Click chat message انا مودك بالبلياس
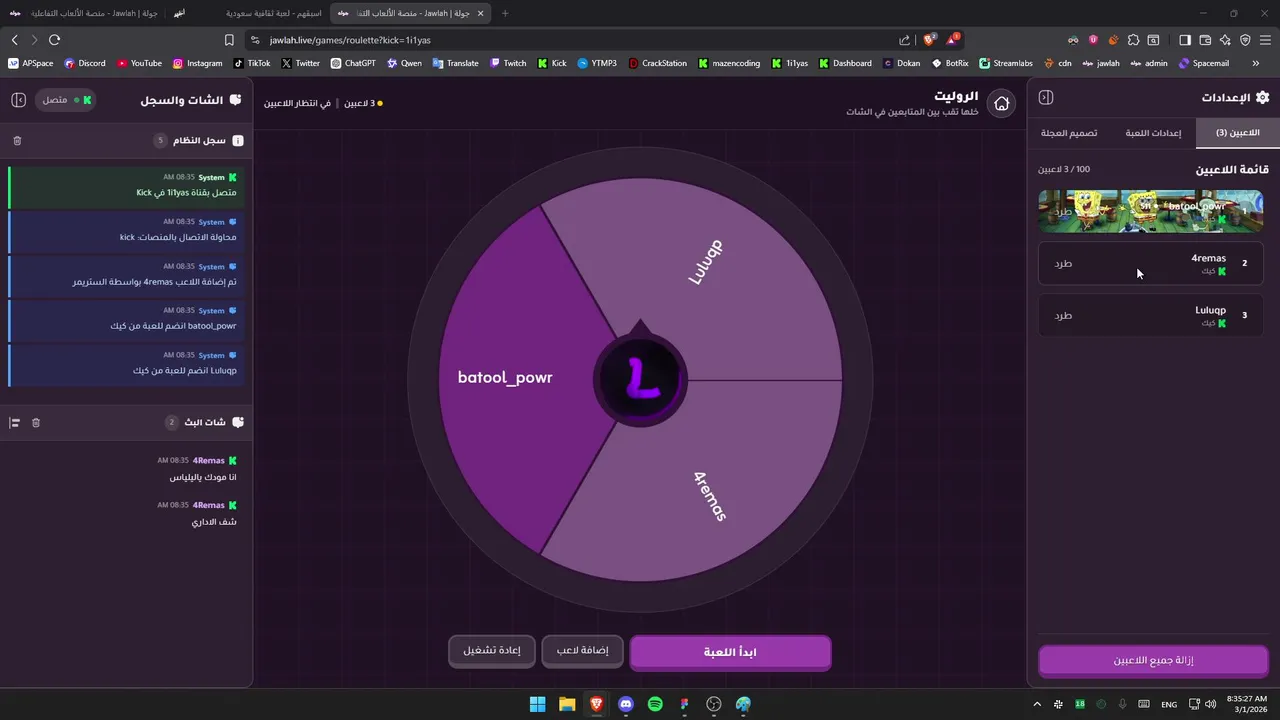The image size is (1280, 720). (203, 478)
